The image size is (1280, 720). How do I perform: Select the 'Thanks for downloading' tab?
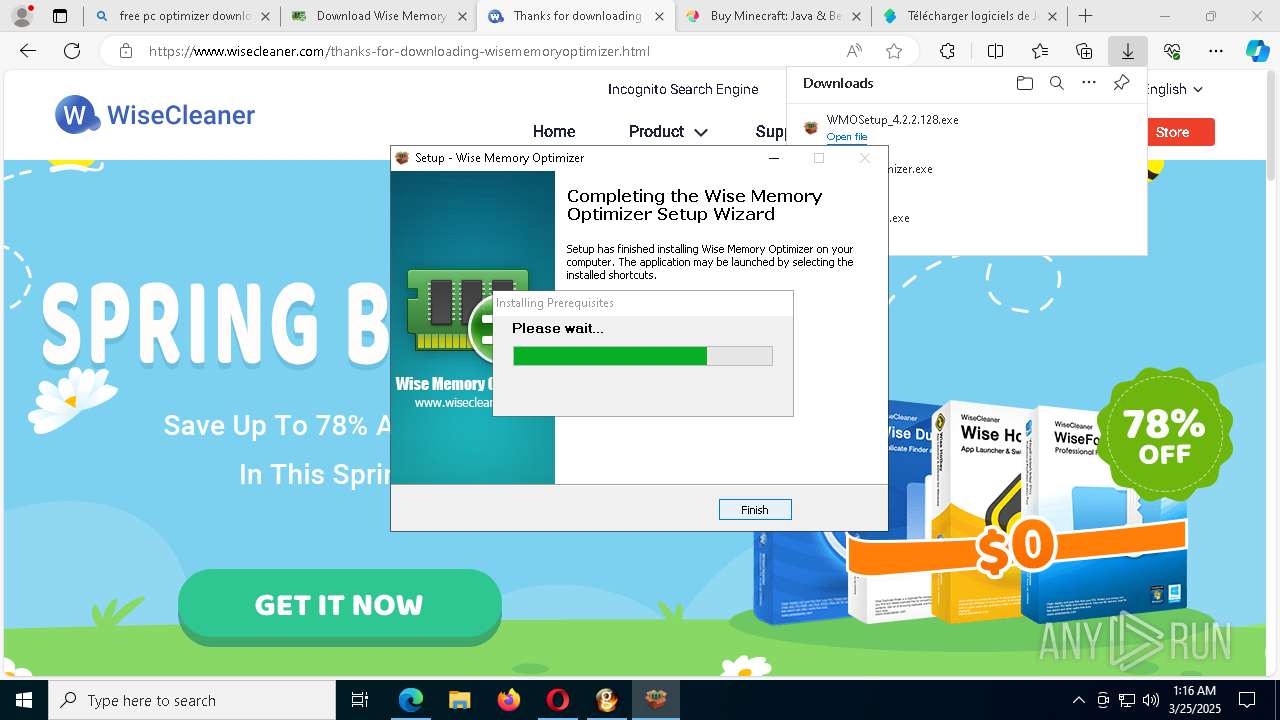pos(577,16)
